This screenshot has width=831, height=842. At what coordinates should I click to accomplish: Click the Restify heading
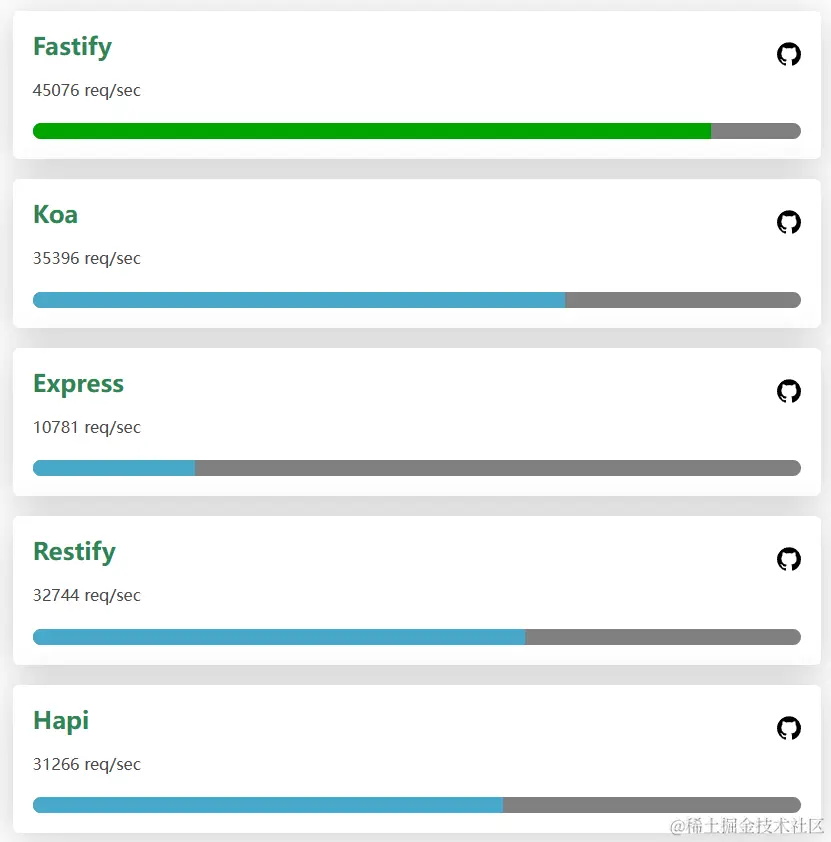[x=74, y=552]
